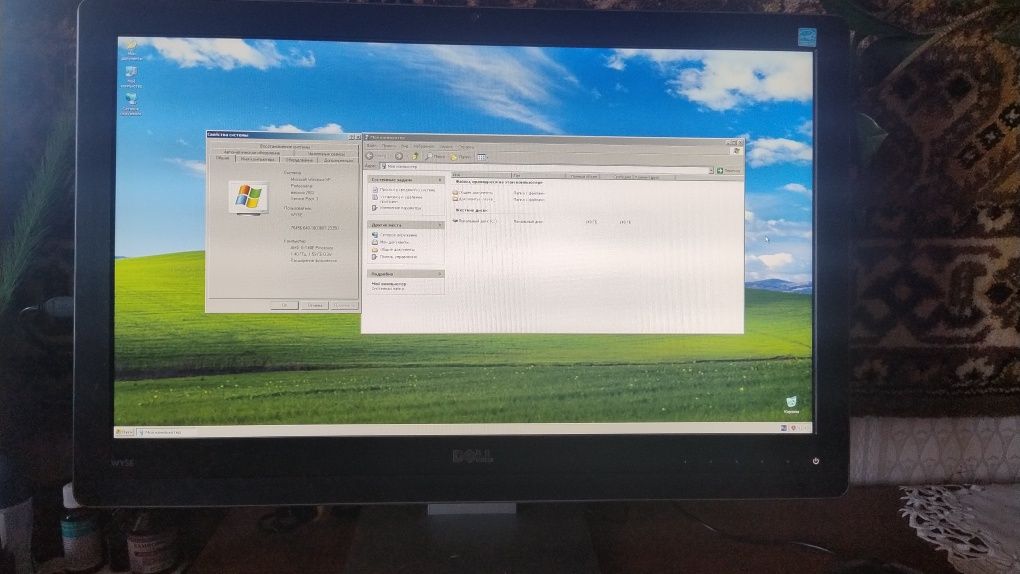The image size is (1020, 574).
Task: Switch to General tab in System Properties
Action: click(222, 158)
